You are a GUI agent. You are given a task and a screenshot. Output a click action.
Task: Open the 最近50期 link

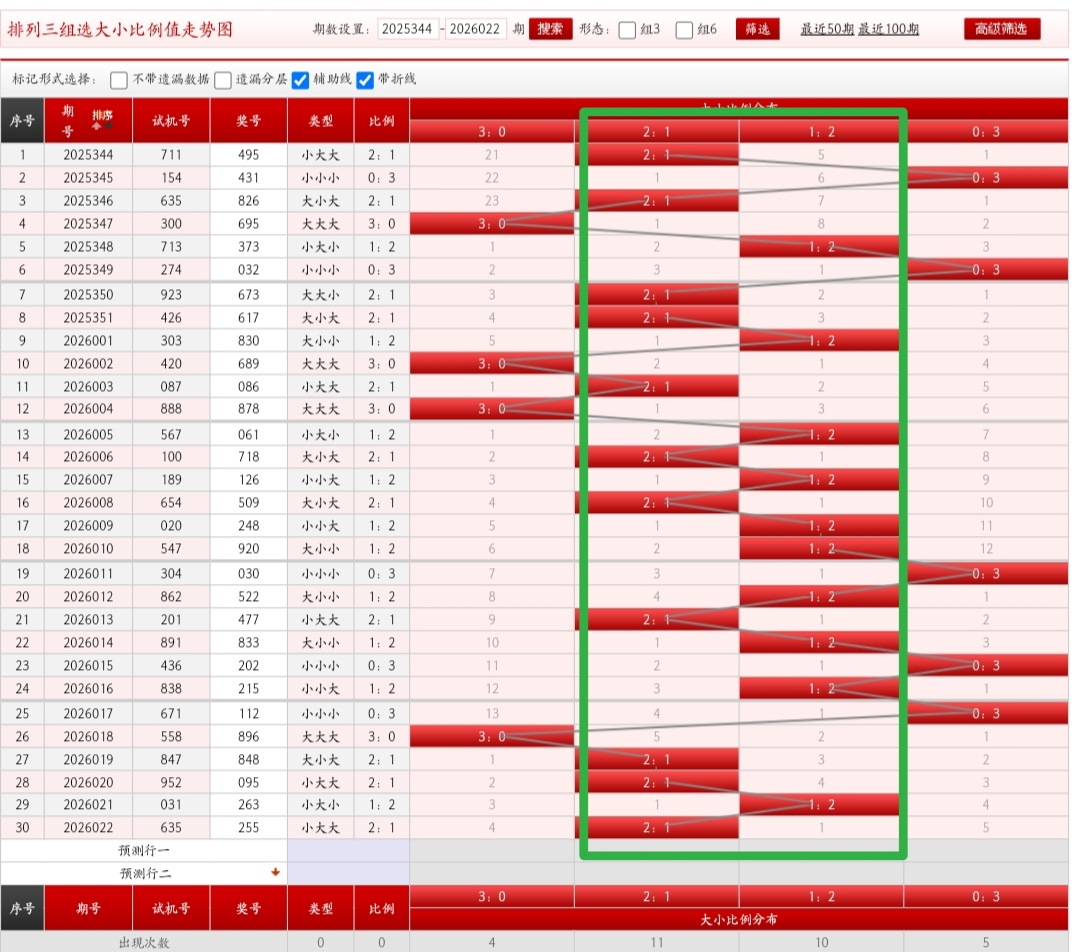[x=827, y=29]
